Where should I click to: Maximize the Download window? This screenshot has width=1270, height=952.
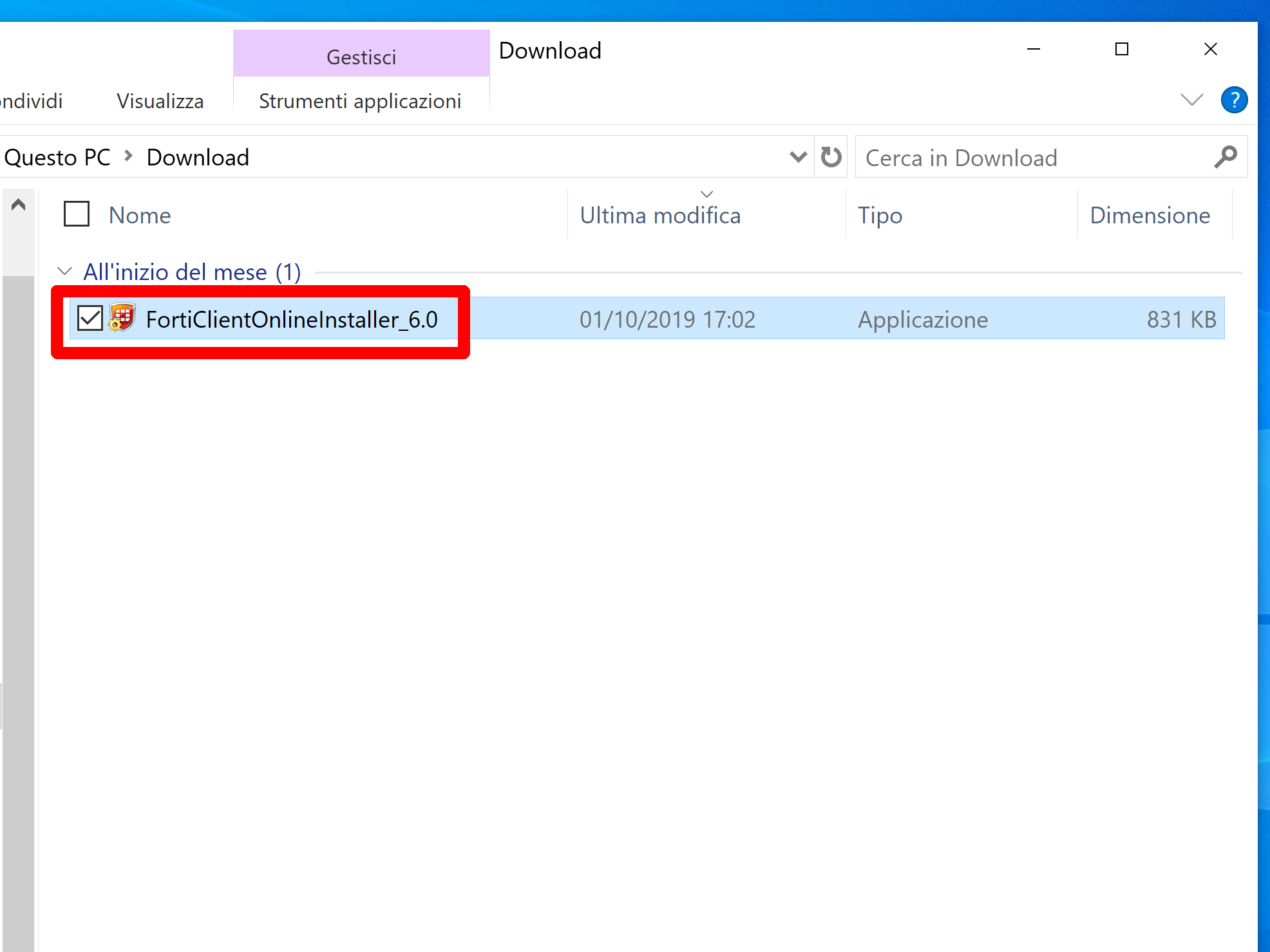(1122, 49)
